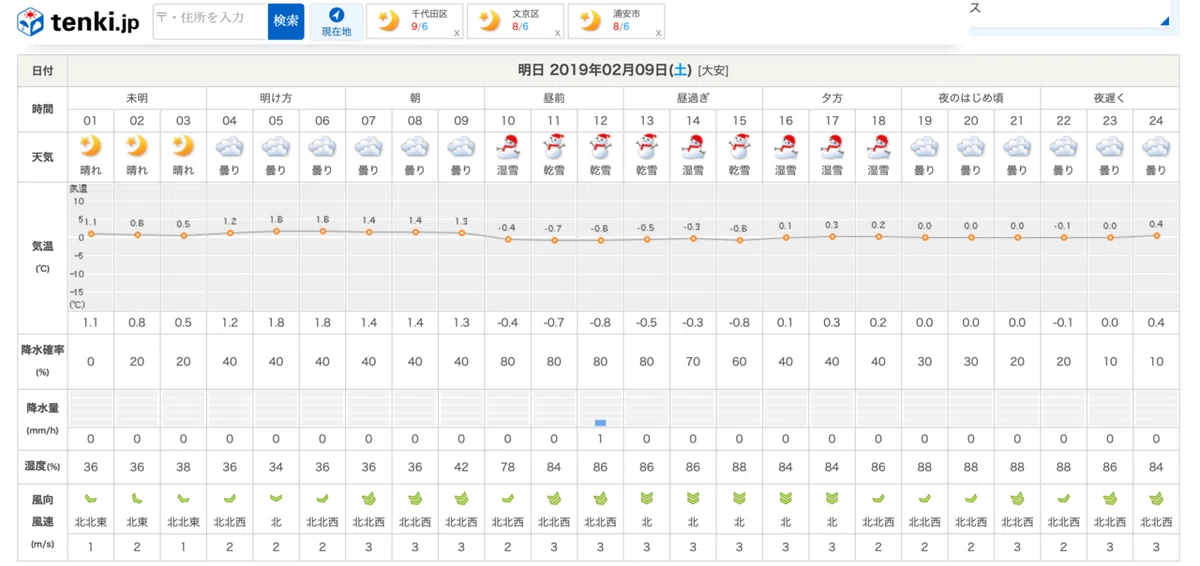
Task: Click the 夕方 time period header
Action: pyautogui.click(x=832, y=98)
